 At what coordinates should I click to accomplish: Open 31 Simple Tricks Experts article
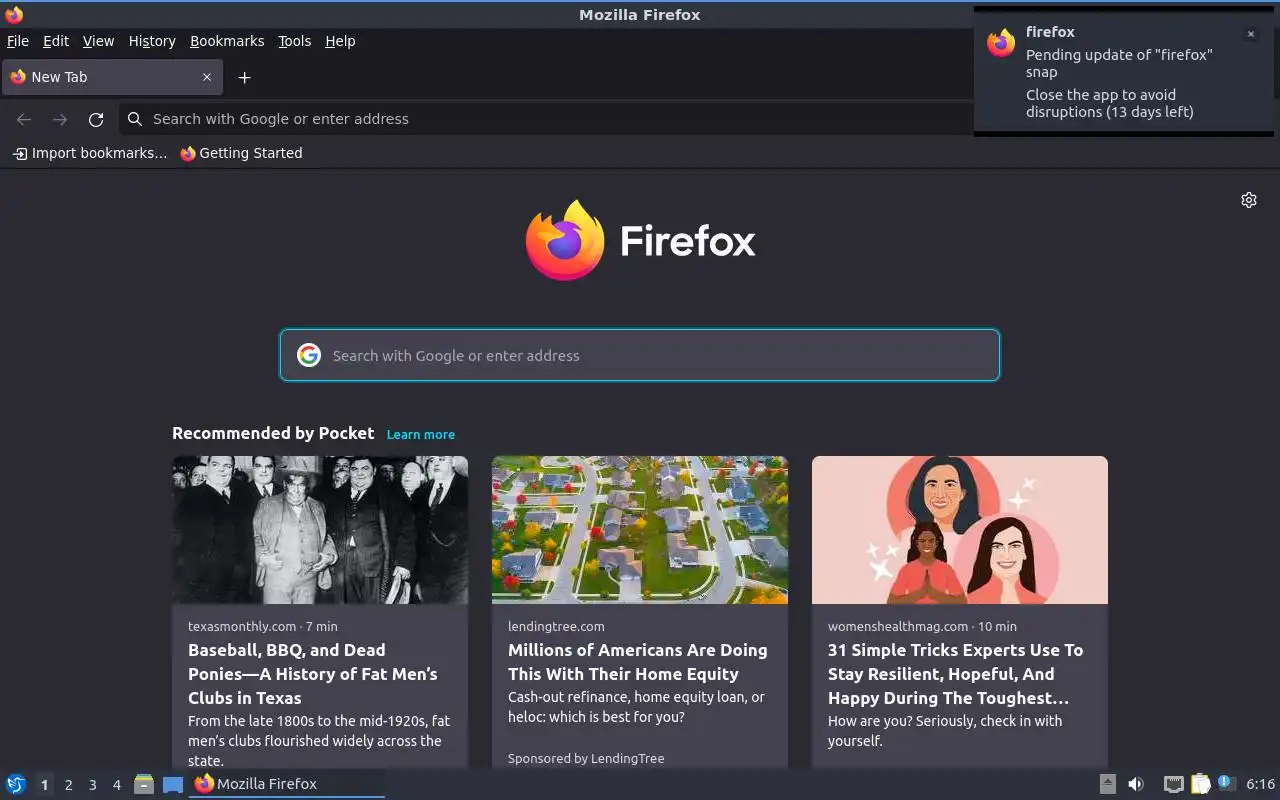pyautogui.click(x=955, y=674)
